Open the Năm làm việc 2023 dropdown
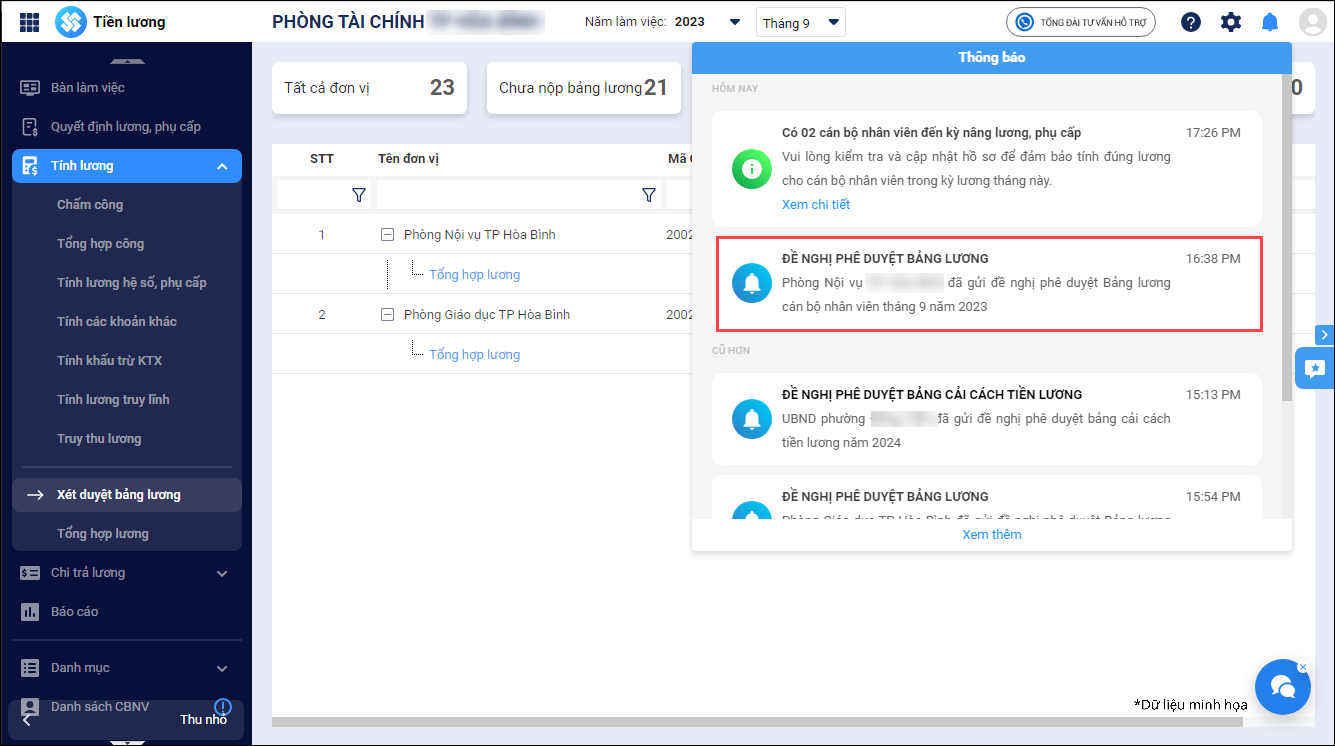1335x746 pixels. click(x=734, y=22)
